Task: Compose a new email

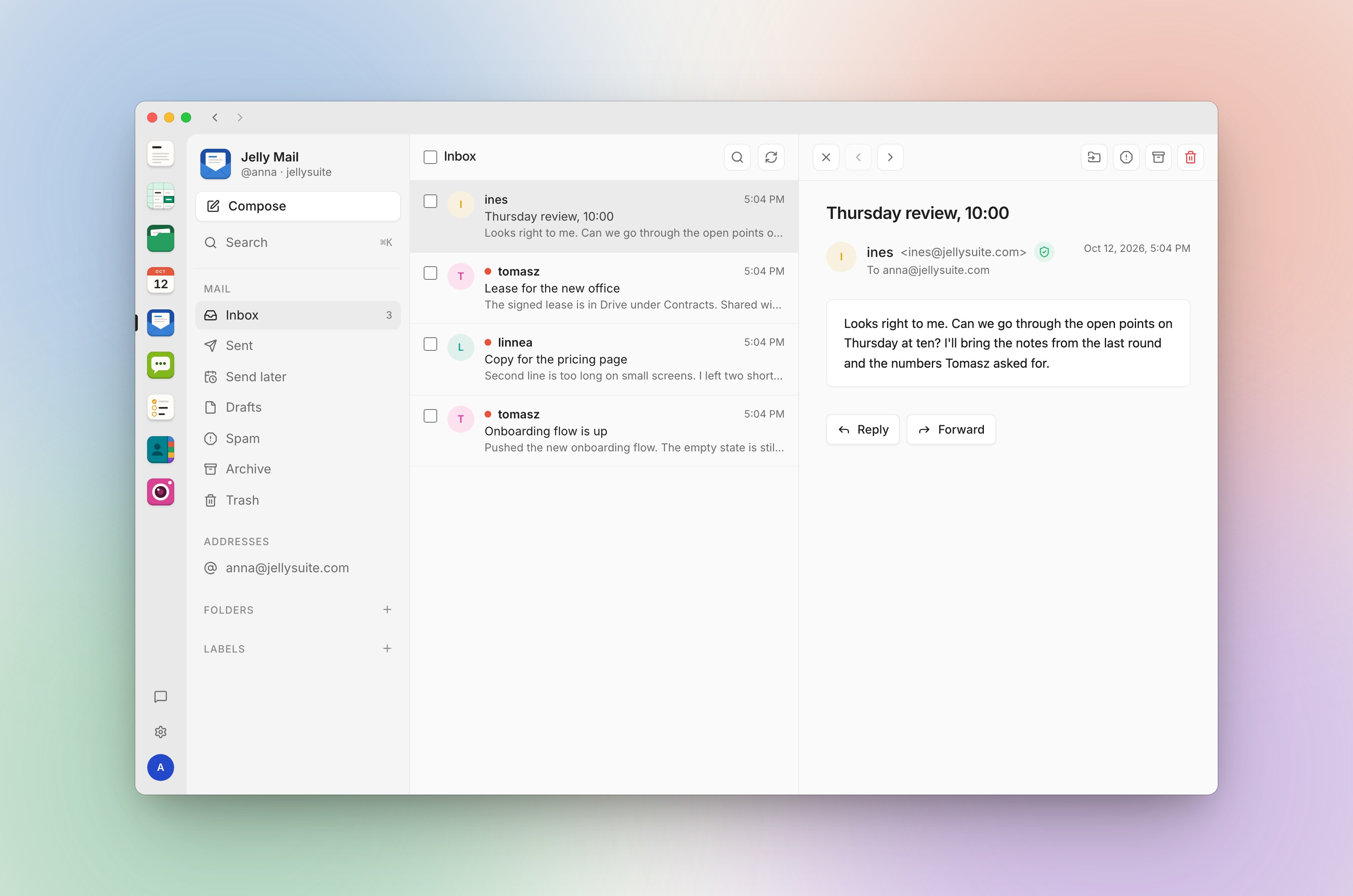Action: click(x=298, y=206)
